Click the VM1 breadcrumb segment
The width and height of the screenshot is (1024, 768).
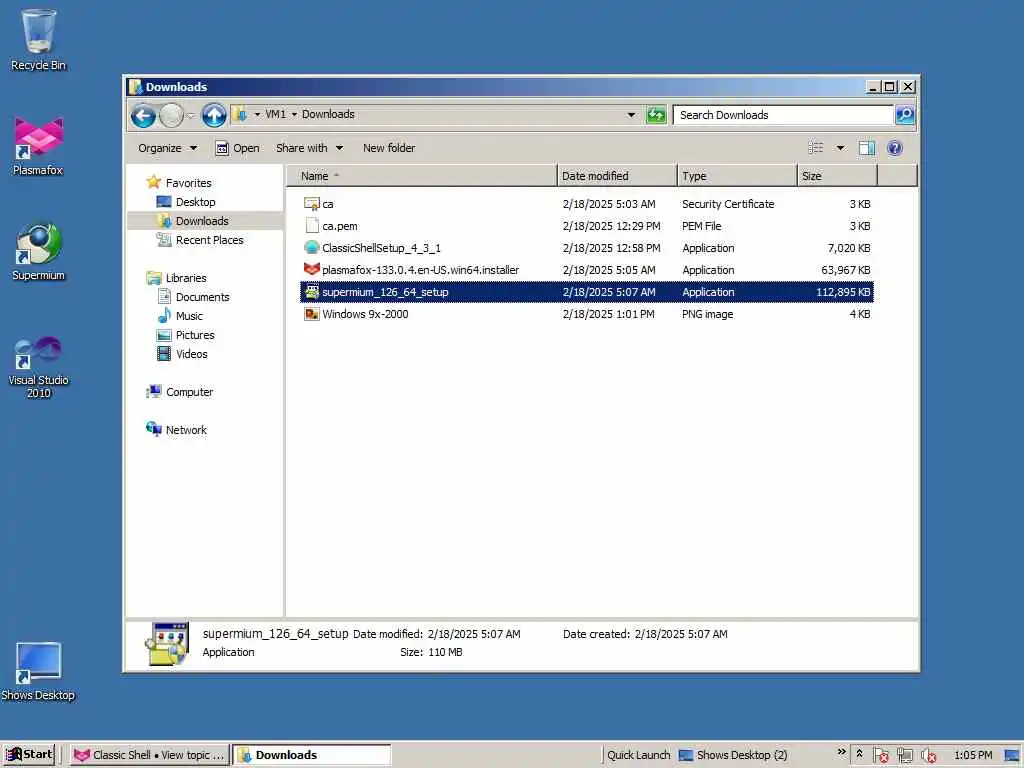pos(275,114)
